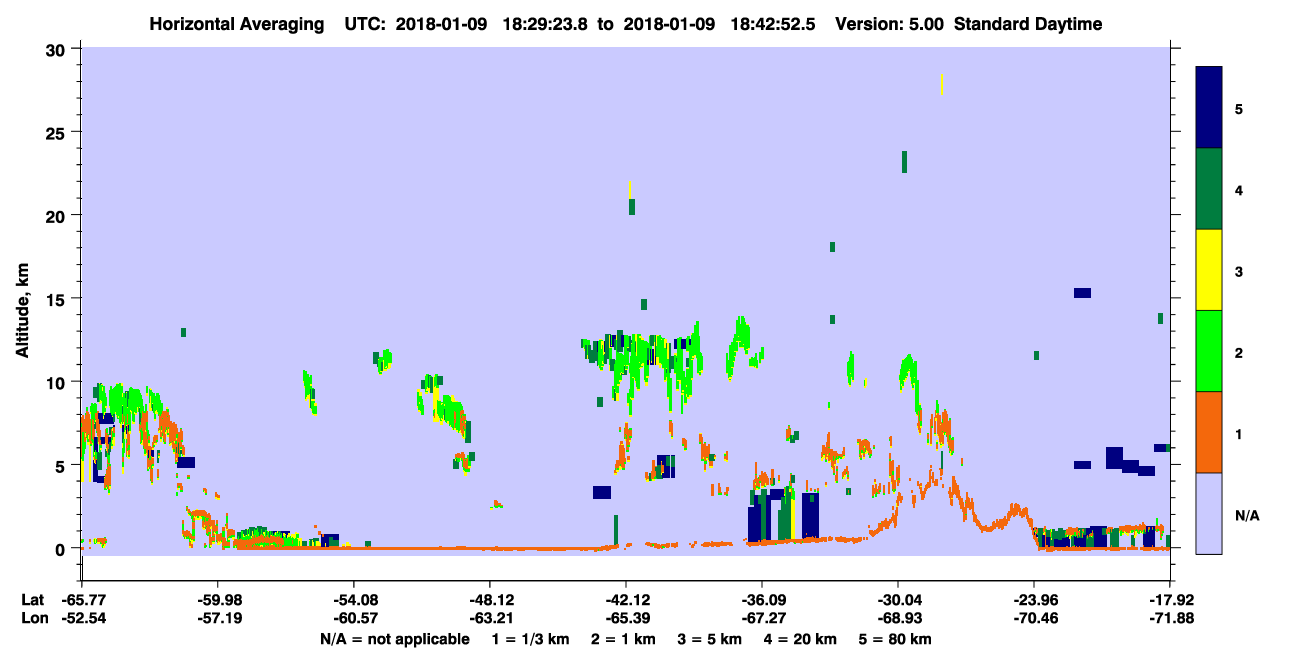Click longitude value -65.39
Image resolution: width=1300 pixels, height=667 pixels.
coord(626,619)
